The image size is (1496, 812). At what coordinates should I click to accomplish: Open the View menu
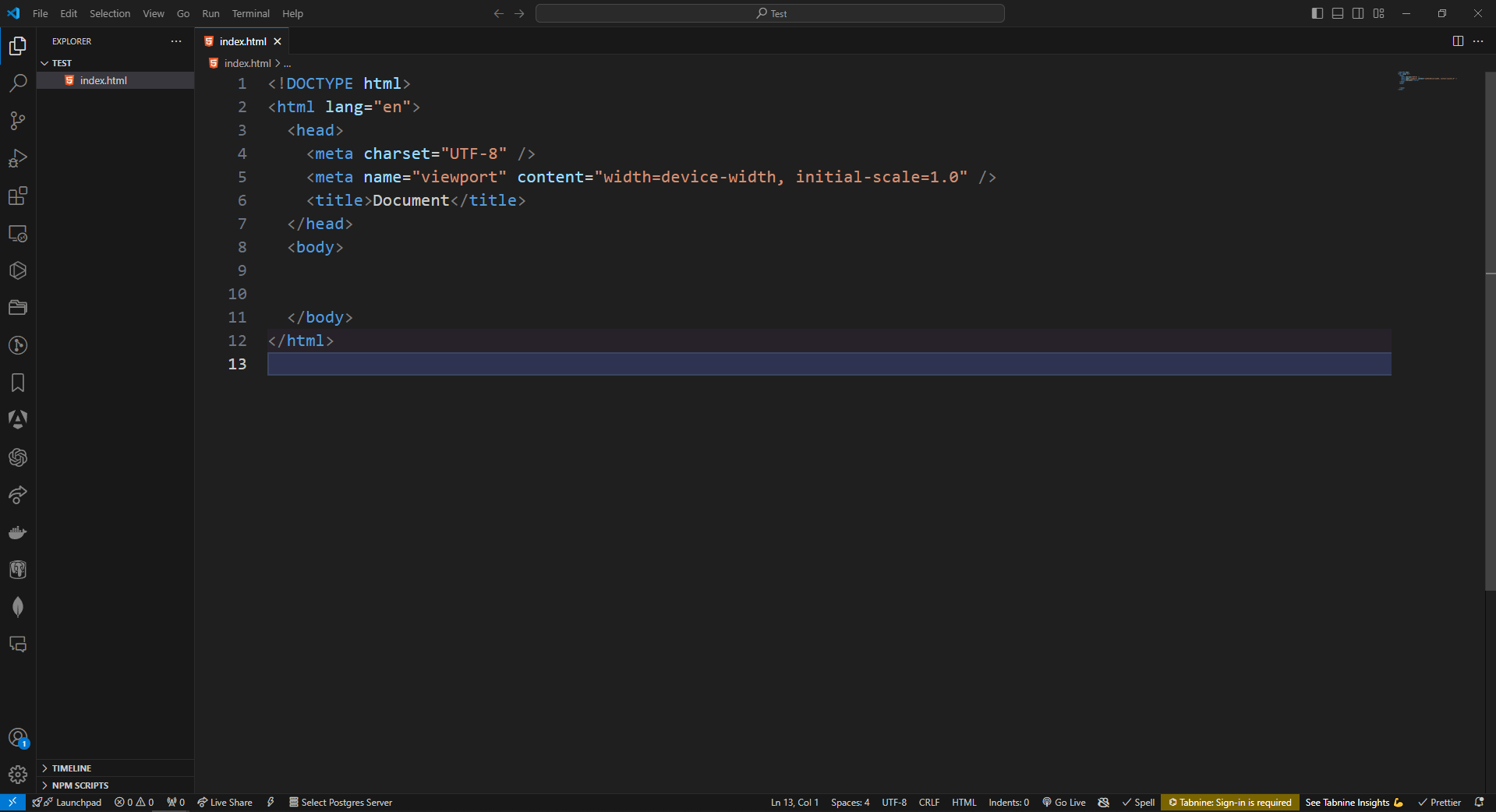coord(154,13)
